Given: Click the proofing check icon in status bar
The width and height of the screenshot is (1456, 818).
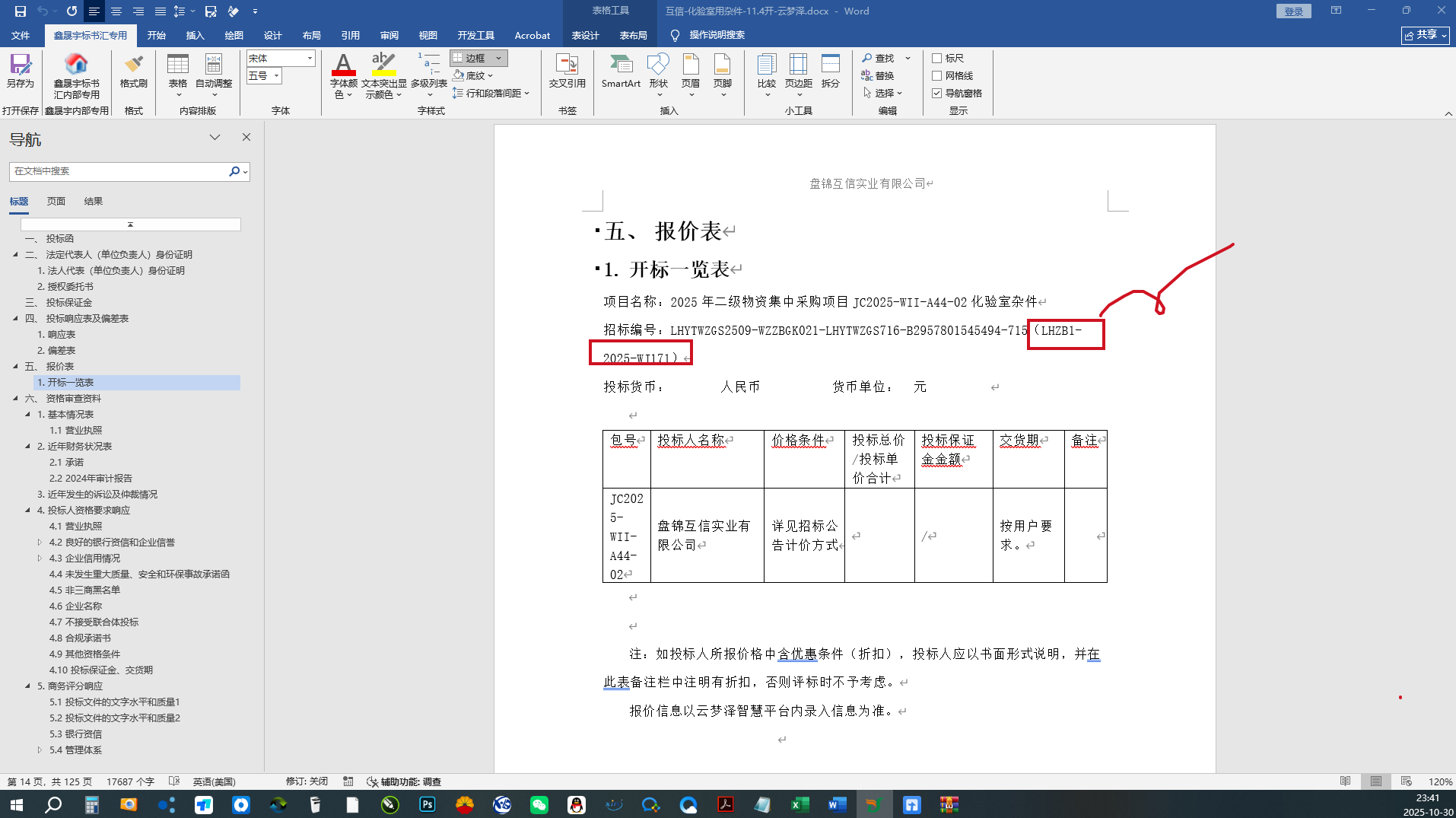Looking at the screenshot, I should click(x=173, y=781).
